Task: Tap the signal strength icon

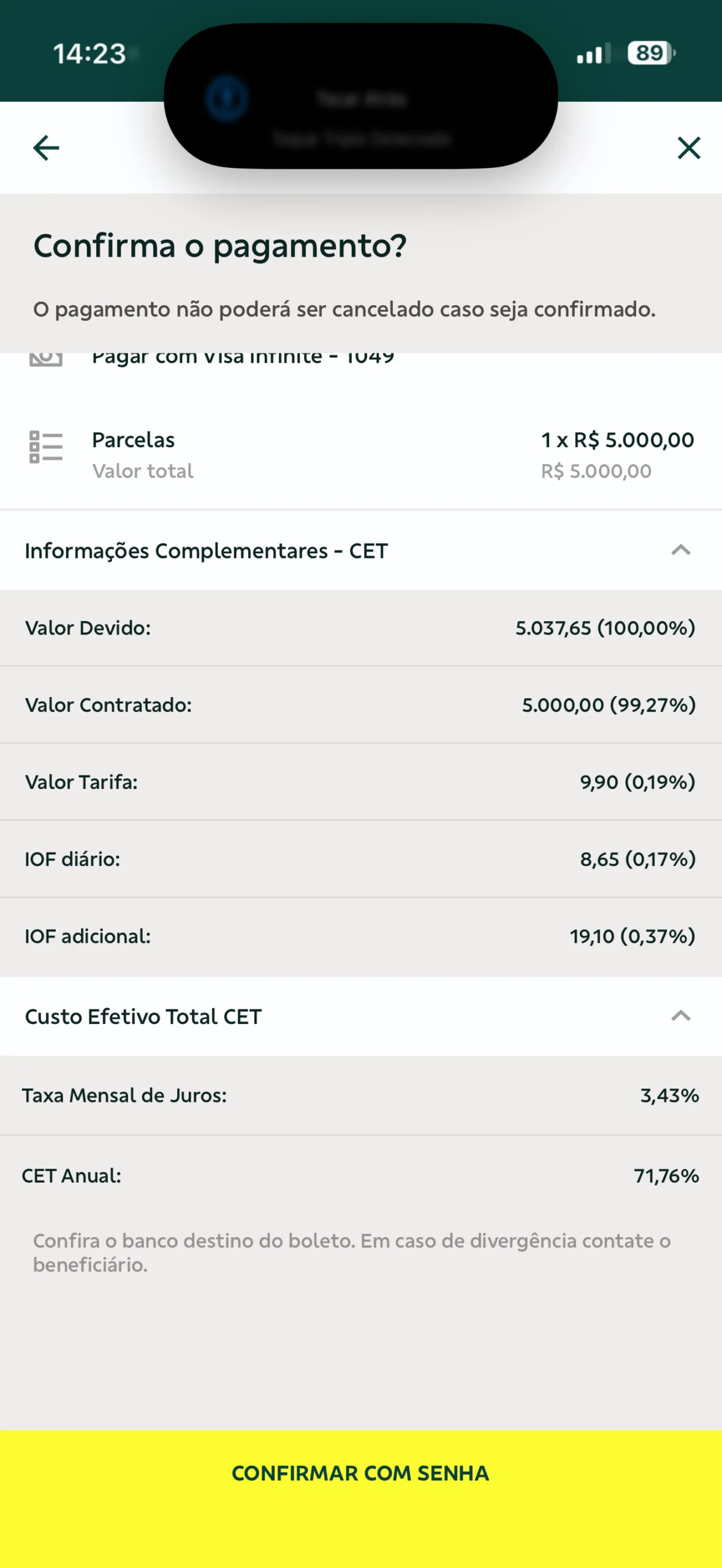Action: pos(593,54)
